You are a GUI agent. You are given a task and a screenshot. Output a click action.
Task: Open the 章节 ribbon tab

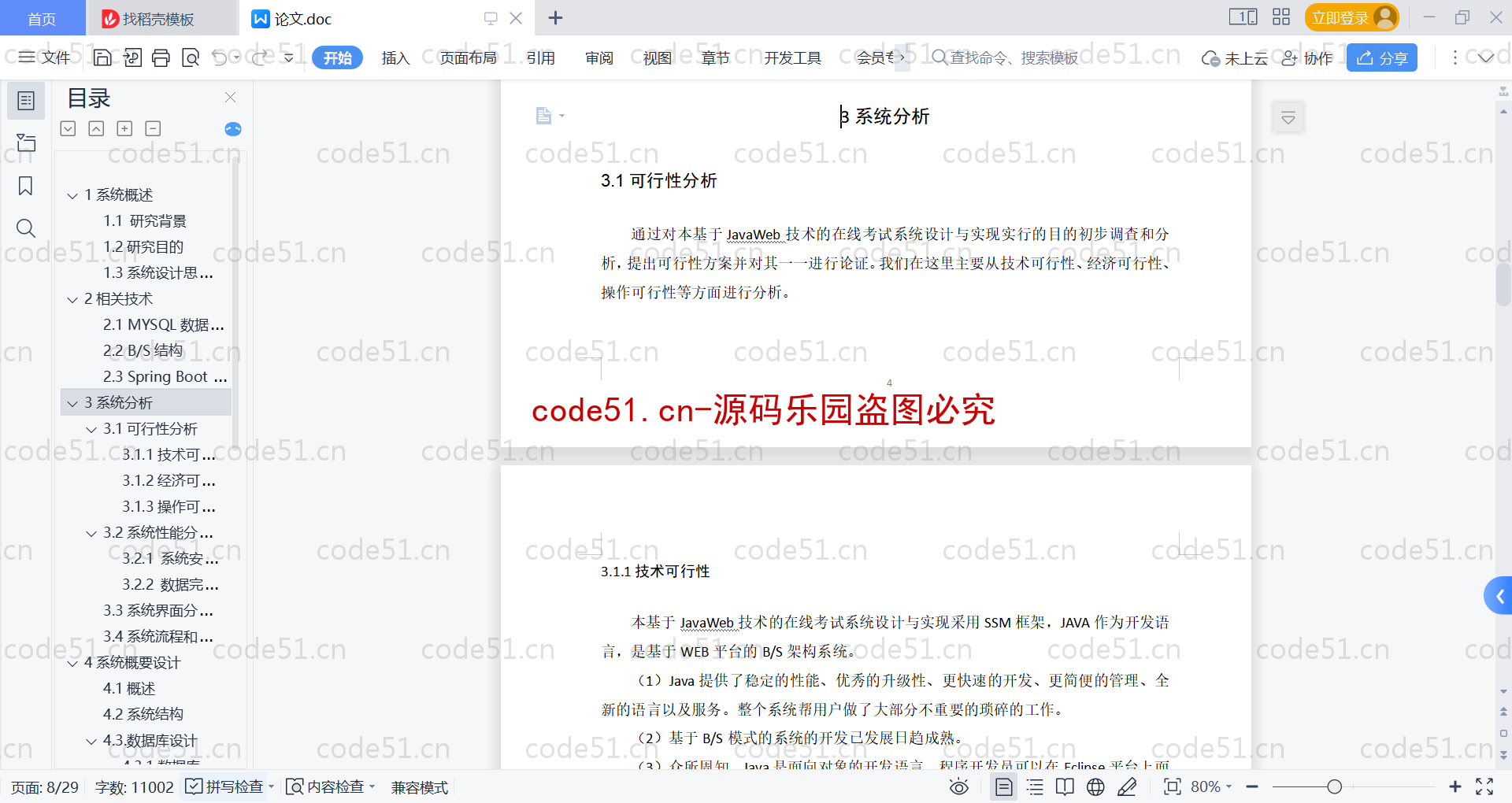715,57
